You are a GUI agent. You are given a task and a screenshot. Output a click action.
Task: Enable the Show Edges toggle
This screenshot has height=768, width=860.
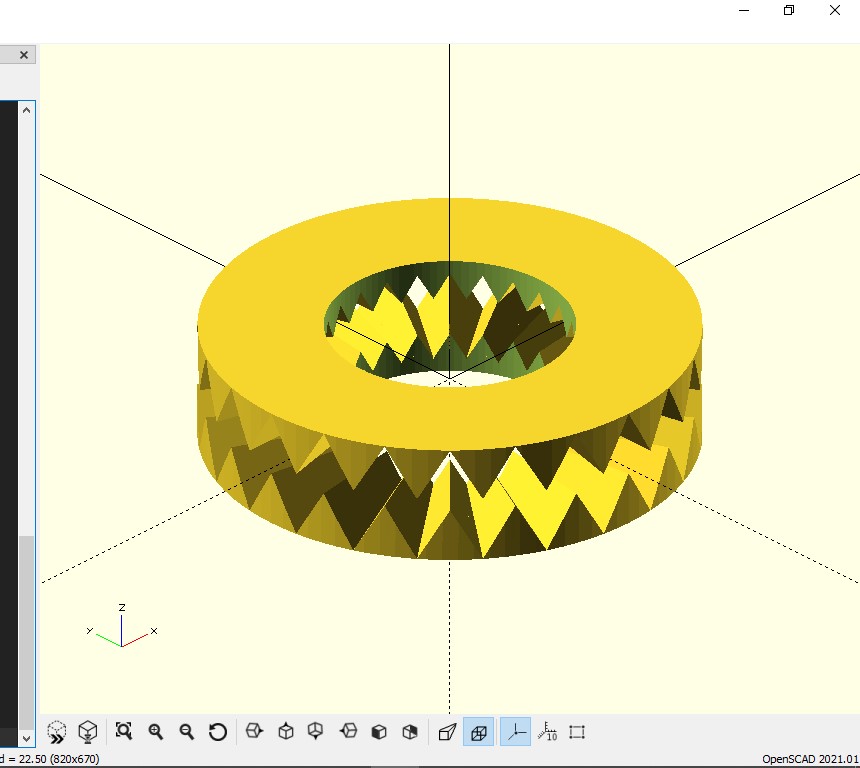point(577,732)
